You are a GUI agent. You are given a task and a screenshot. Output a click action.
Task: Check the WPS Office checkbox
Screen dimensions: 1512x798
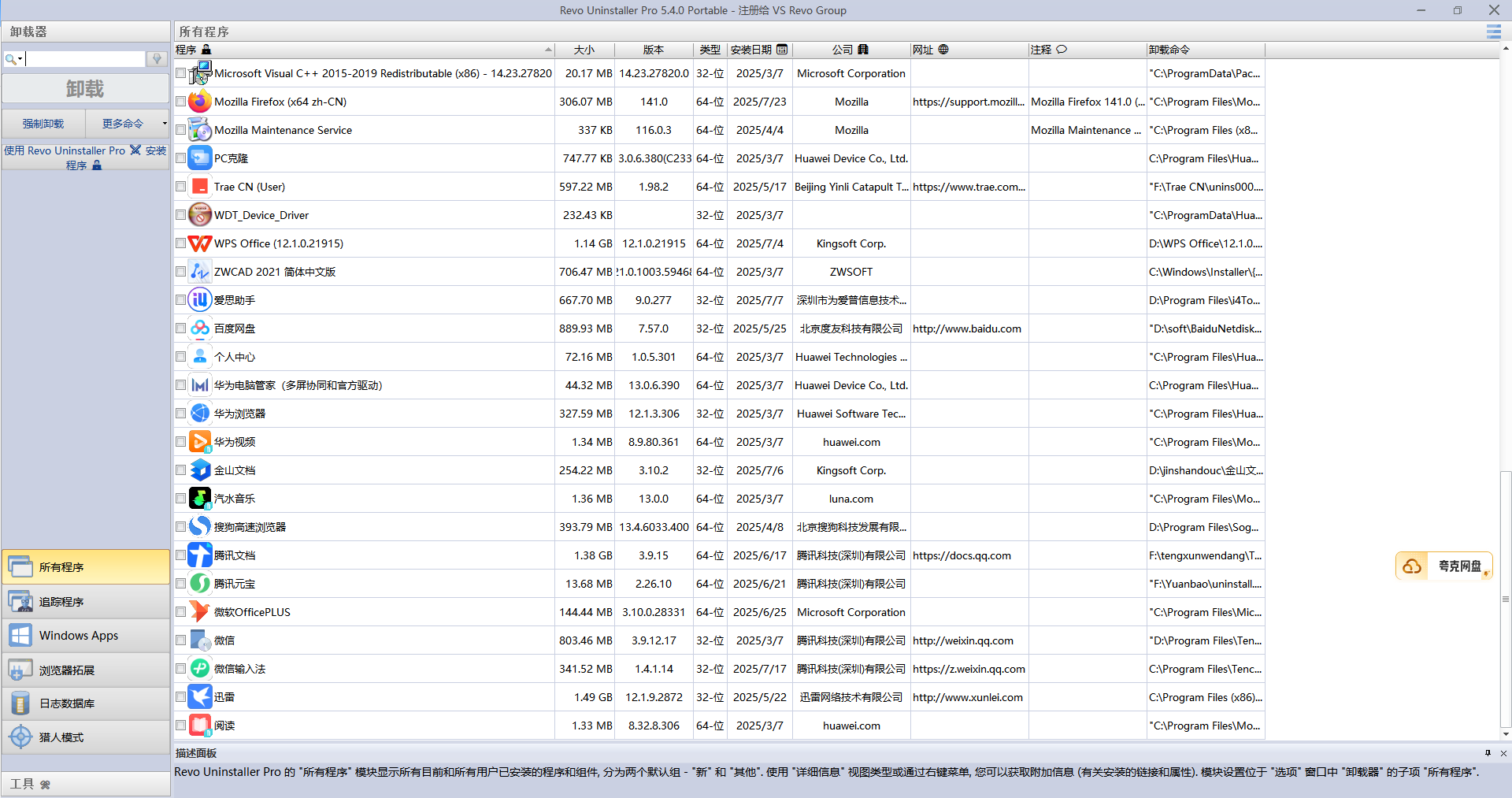(181, 243)
